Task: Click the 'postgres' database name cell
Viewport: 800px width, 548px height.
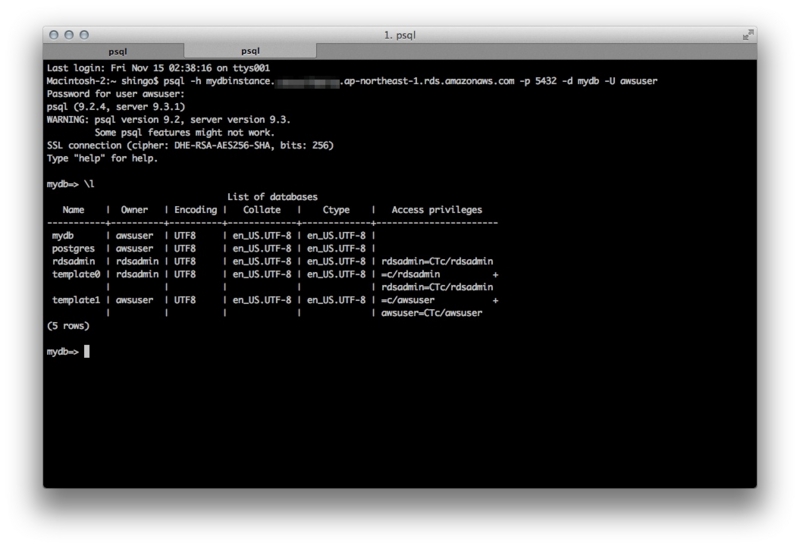Action: (73, 248)
